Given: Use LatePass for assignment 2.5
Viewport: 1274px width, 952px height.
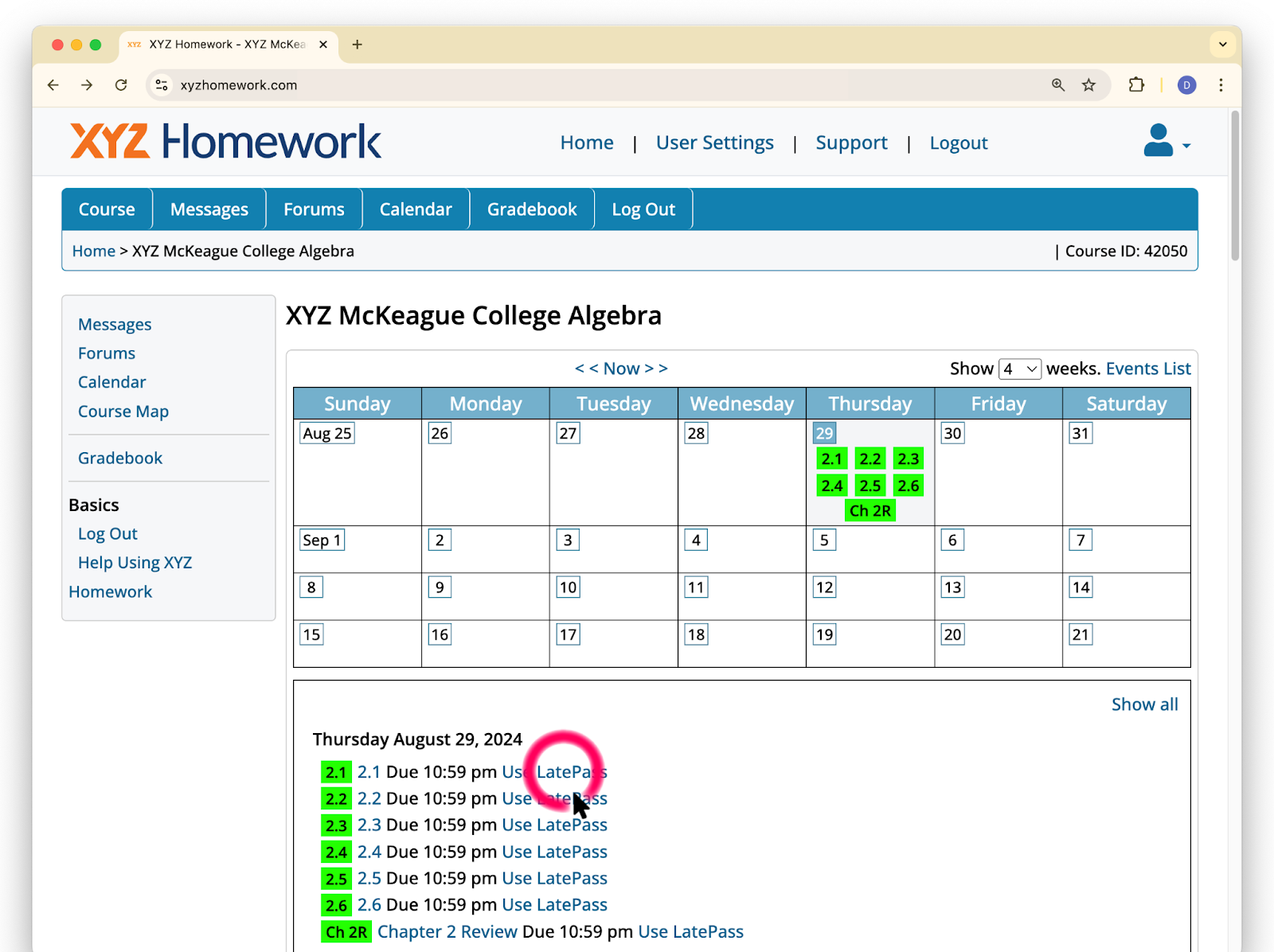Looking at the screenshot, I should point(555,879).
